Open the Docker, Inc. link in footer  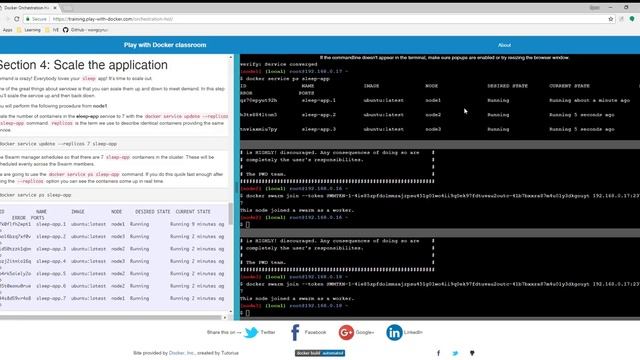pyautogui.click(x=181, y=353)
